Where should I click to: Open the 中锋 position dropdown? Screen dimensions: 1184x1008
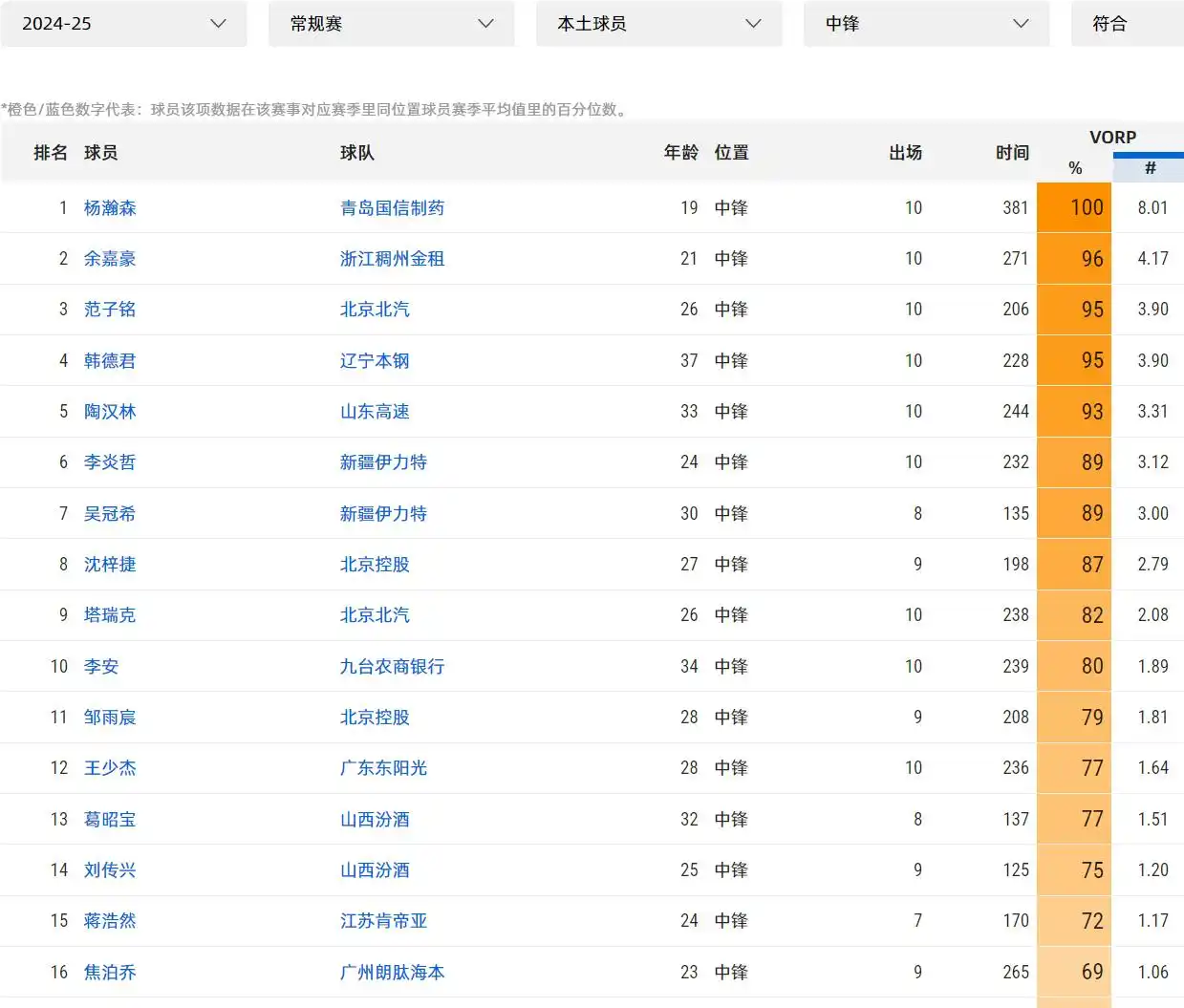click(x=926, y=24)
